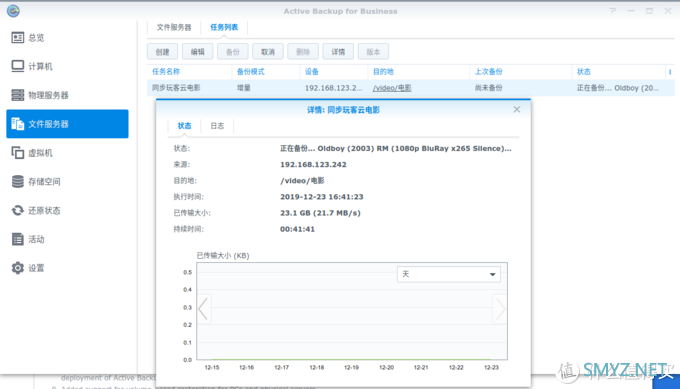
Task: Click the 备份 backup button
Action: (232, 52)
